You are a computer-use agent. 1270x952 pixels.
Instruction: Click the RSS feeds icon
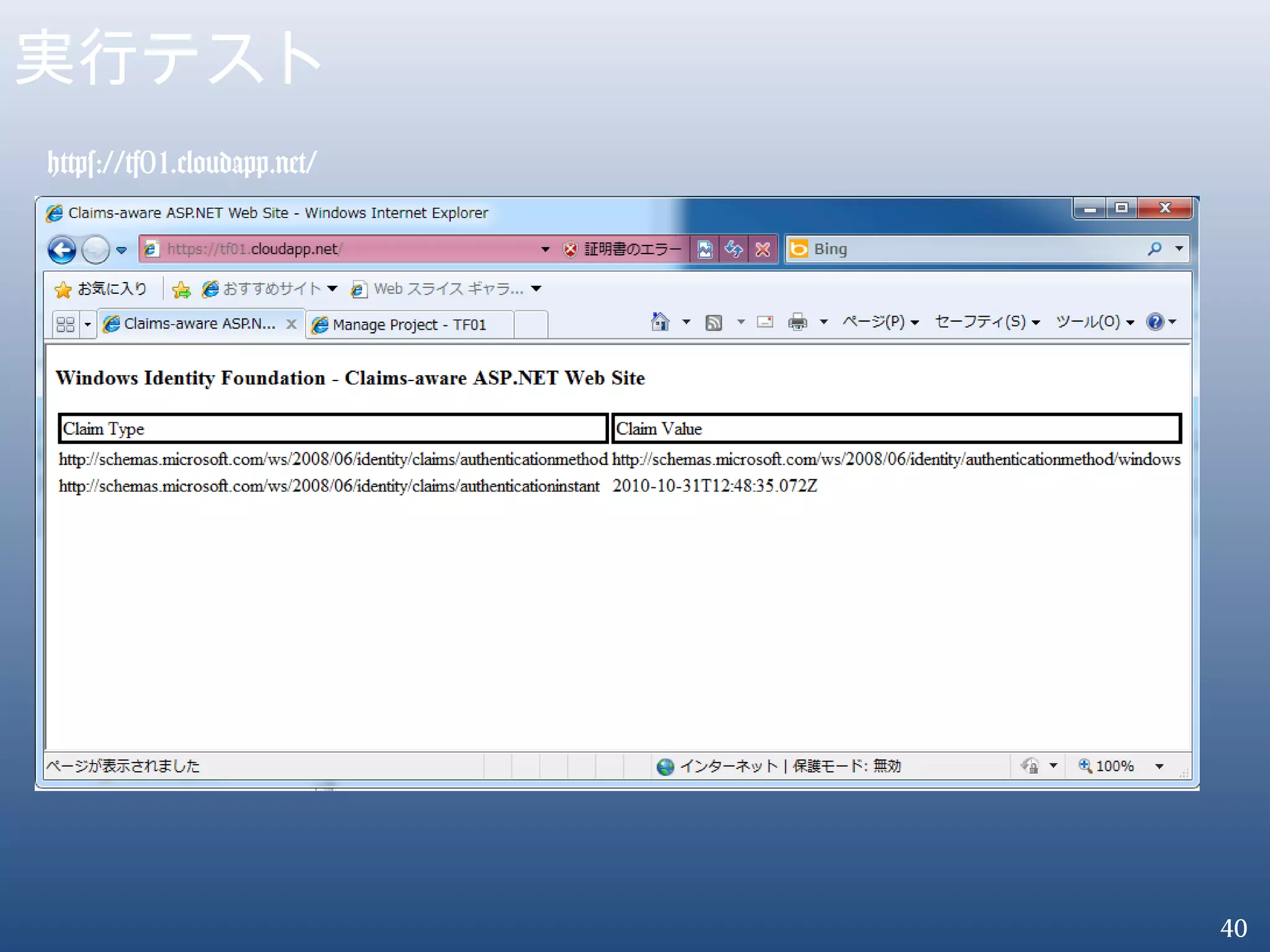(714, 322)
